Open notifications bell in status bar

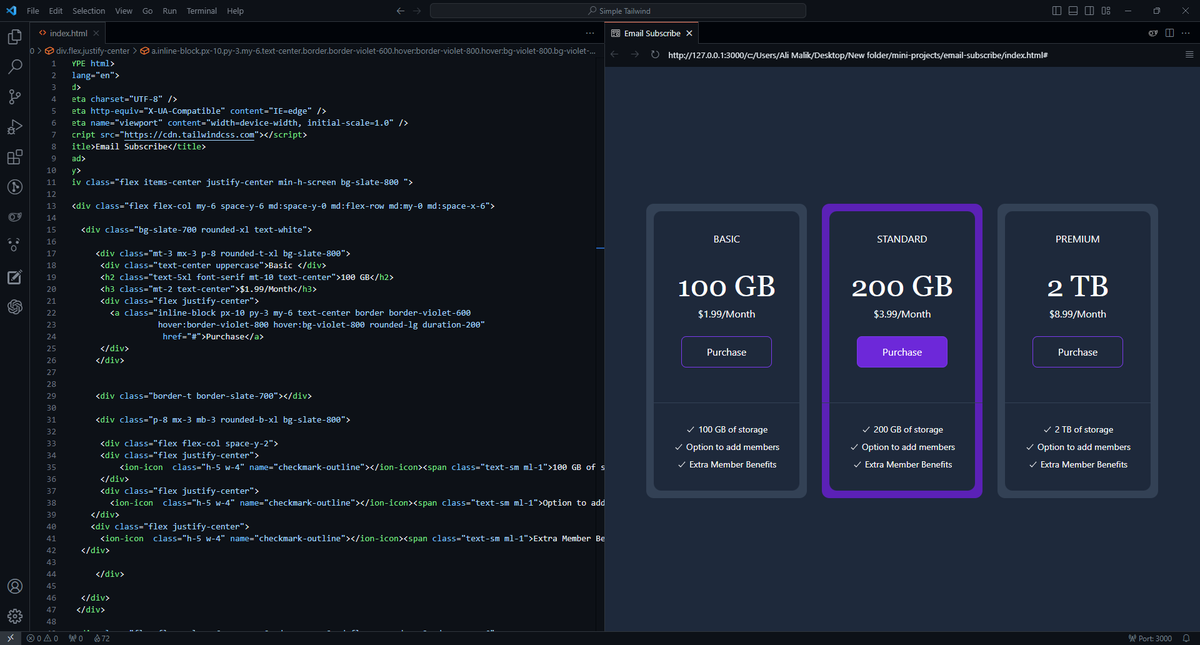pos(1187,638)
